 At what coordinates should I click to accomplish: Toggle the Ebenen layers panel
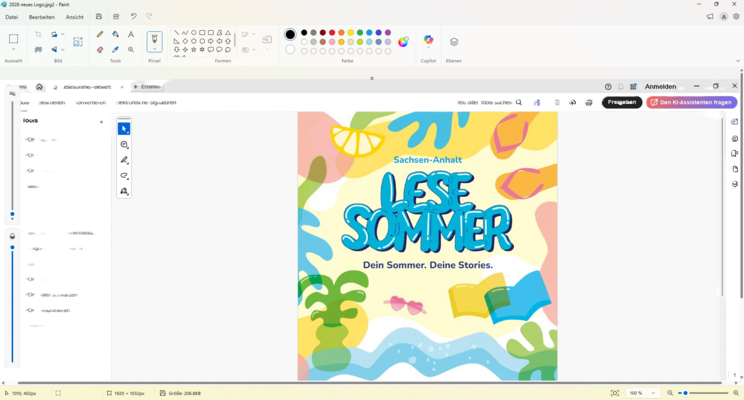pyautogui.click(x=454, y=42)
